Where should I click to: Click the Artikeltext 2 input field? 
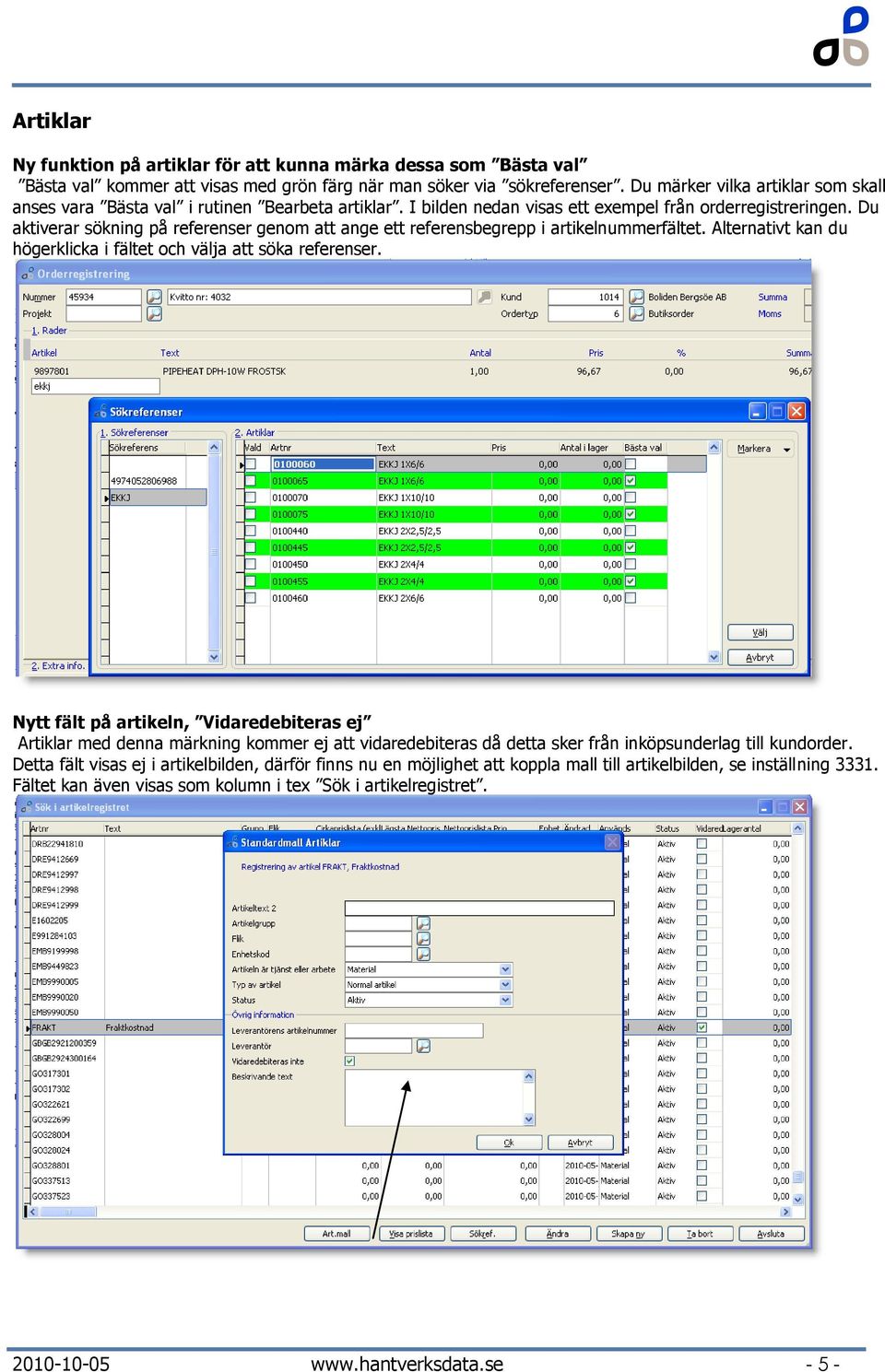[479, 909]
